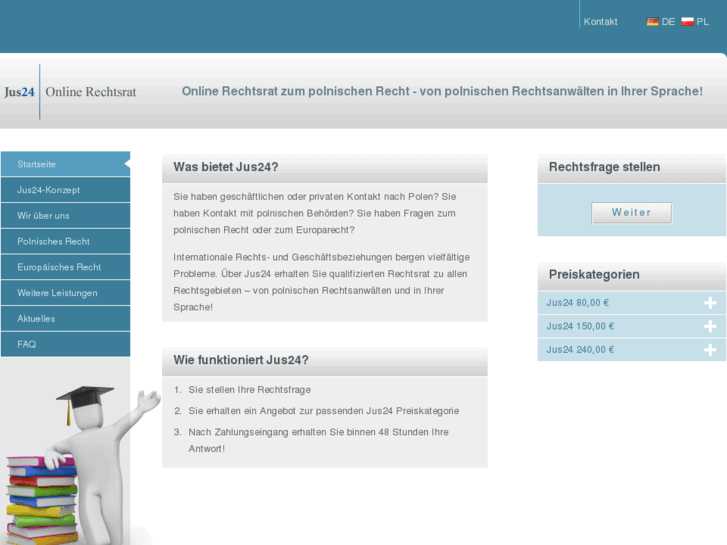Click the German flag icon

click(652, 22)
